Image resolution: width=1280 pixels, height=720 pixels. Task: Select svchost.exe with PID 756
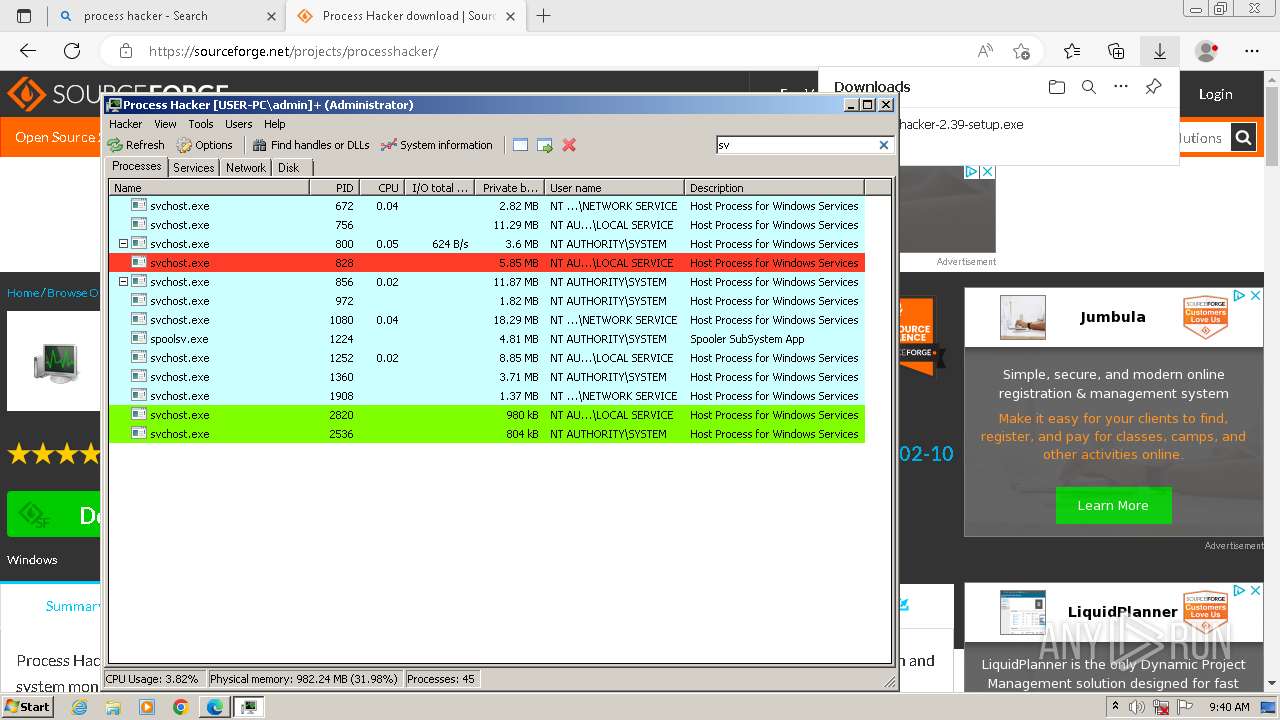[x=487, y=225]
